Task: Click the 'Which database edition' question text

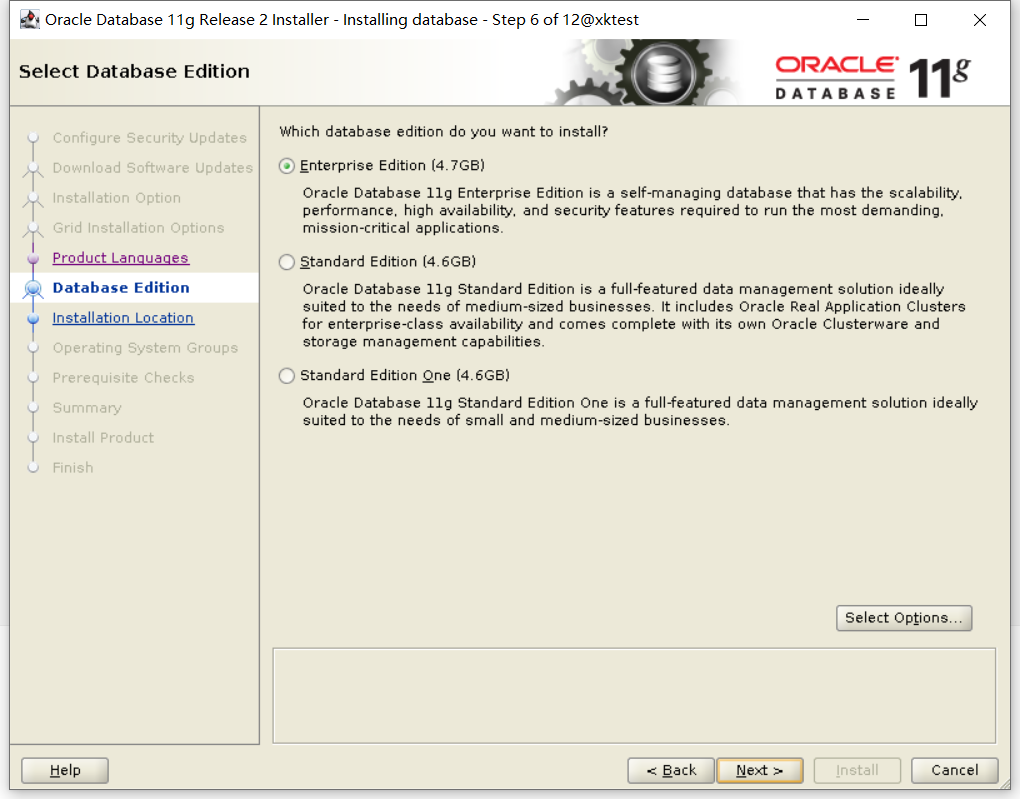Action: point(444,131)
